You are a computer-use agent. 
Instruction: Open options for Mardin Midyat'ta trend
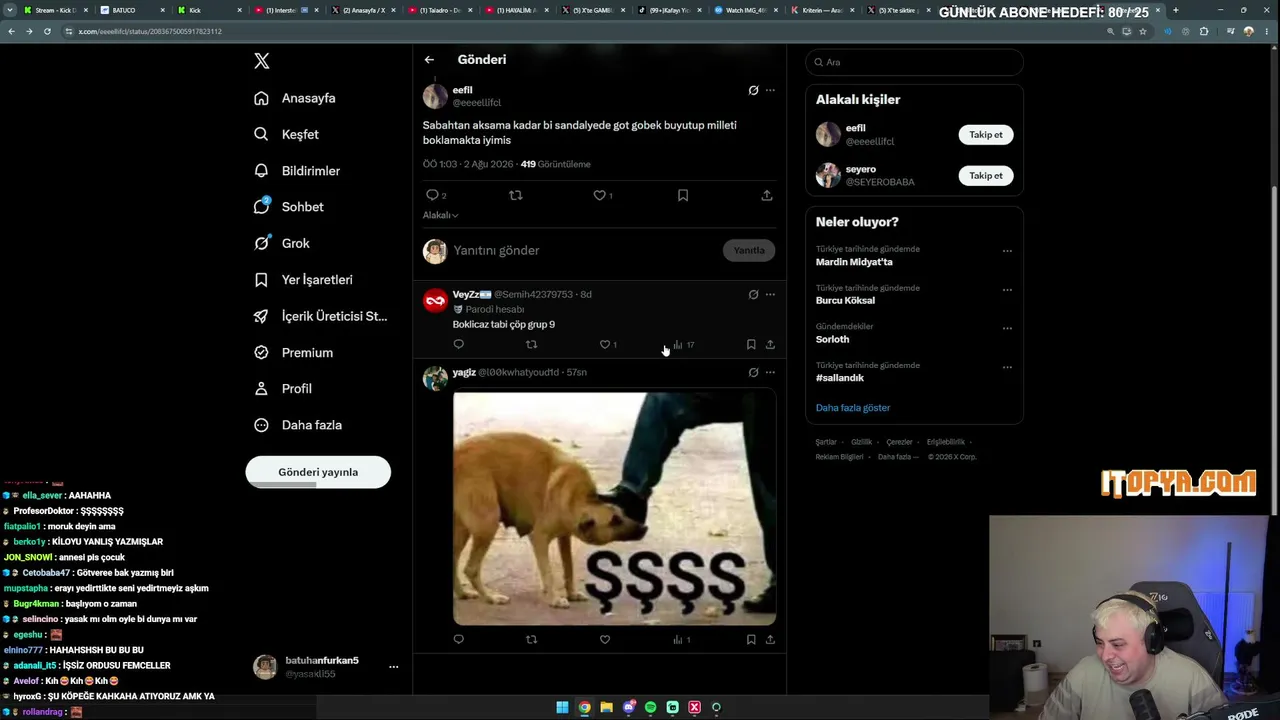click(x=1007, y=251)
